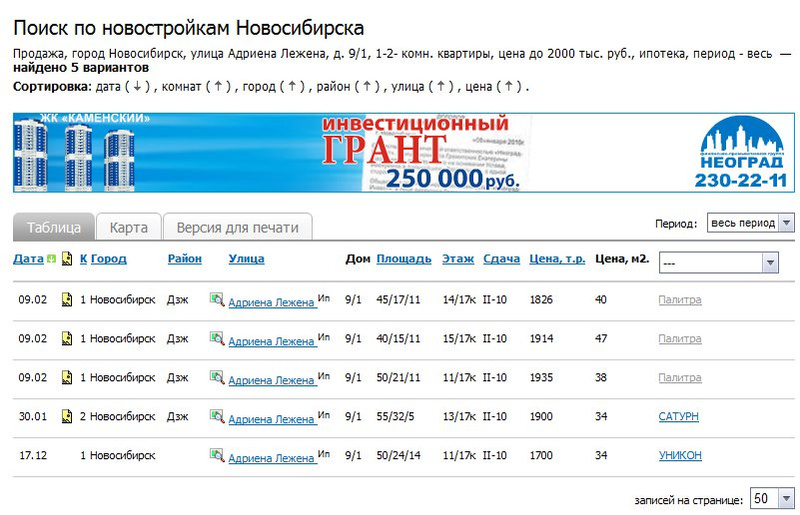Open Адриена Лежена link in 1700 row

(272, 458)
